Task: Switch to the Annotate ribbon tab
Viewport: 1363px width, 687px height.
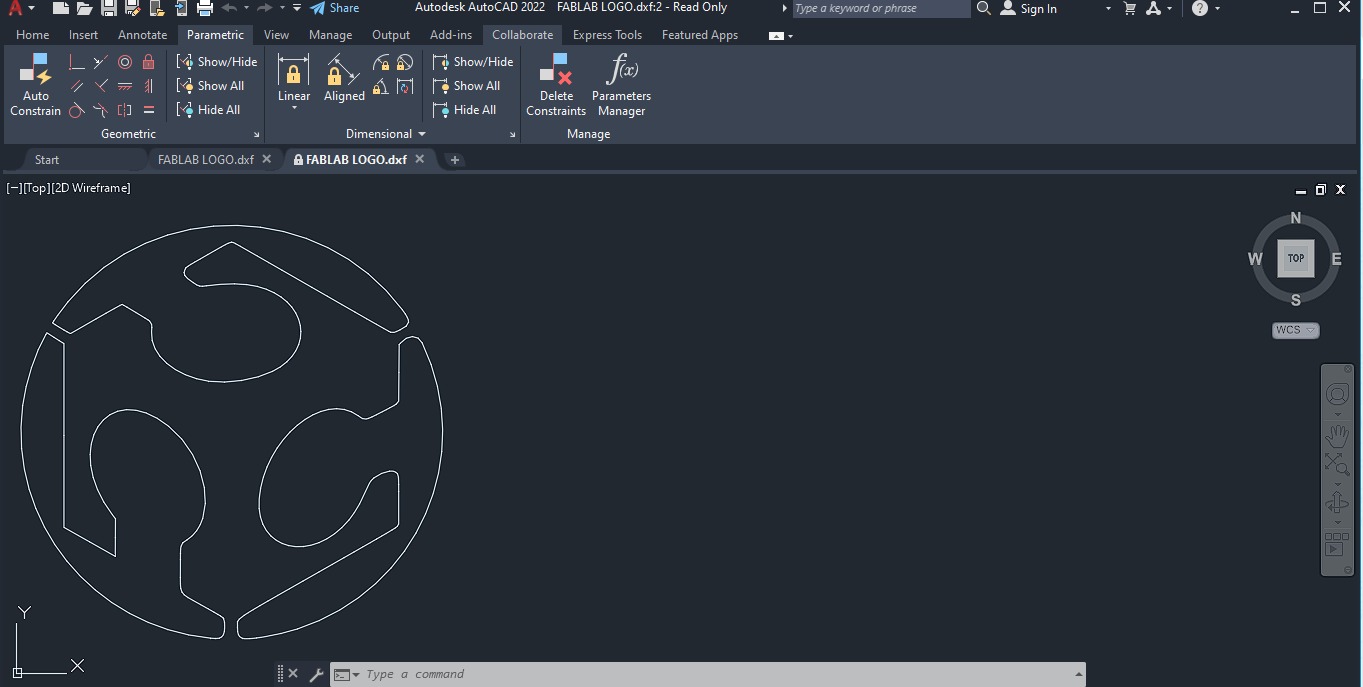Action: click(x=142, y=35)
